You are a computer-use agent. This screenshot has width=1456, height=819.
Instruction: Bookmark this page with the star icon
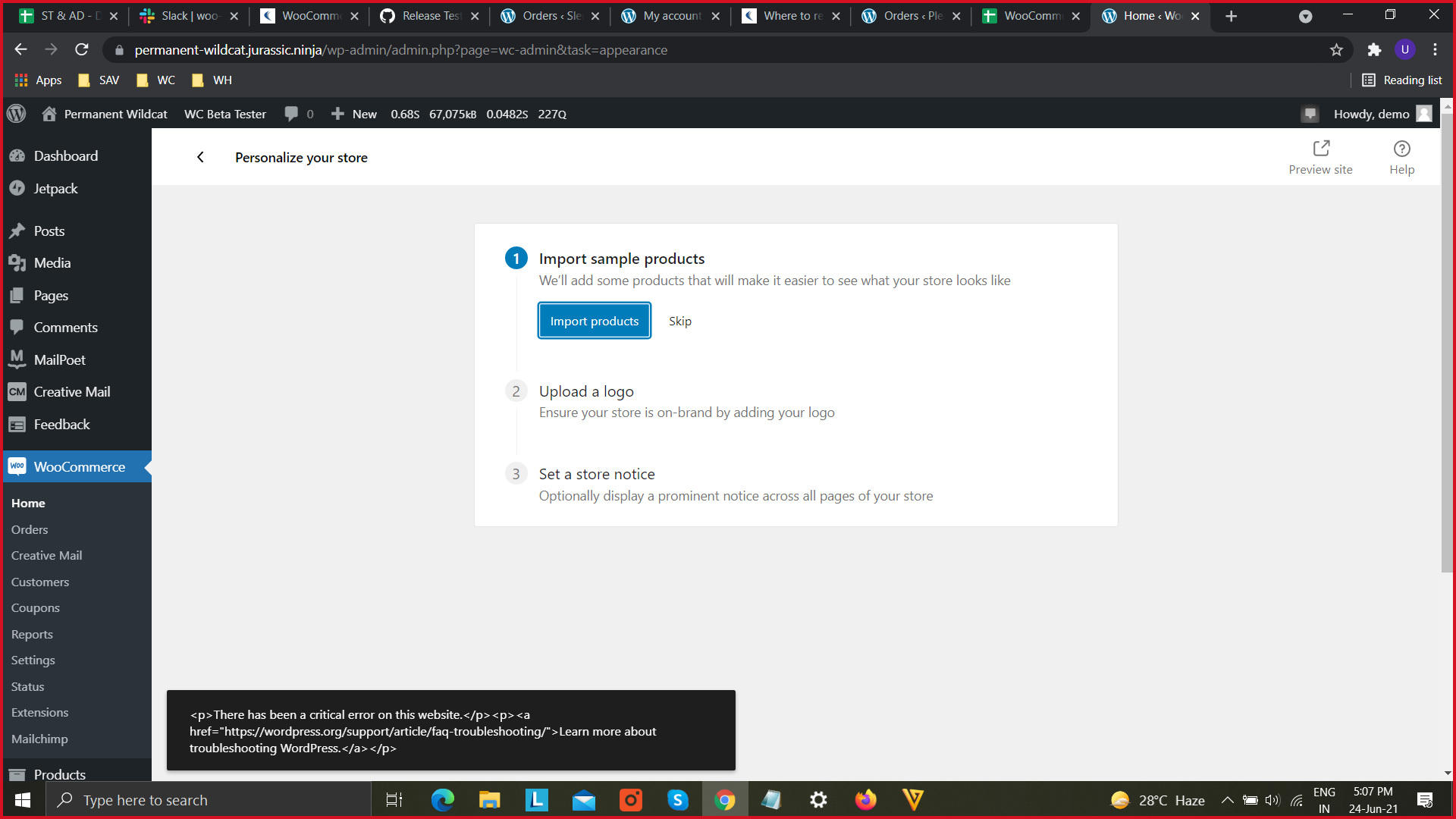(x=1336, y=50)
